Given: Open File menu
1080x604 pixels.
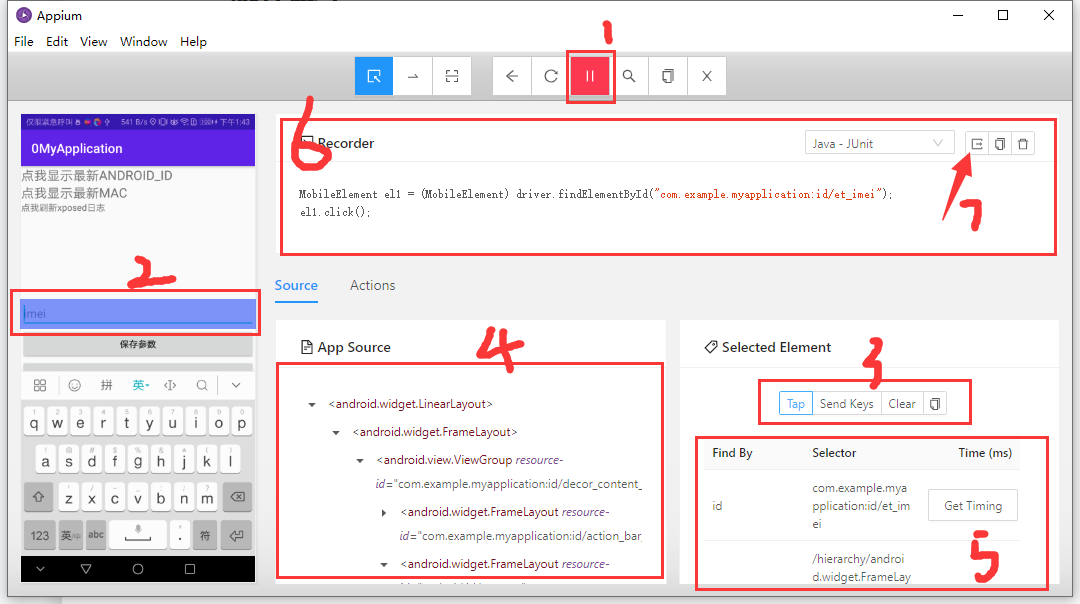Looking at the screenshot, I should pos(24,41).
